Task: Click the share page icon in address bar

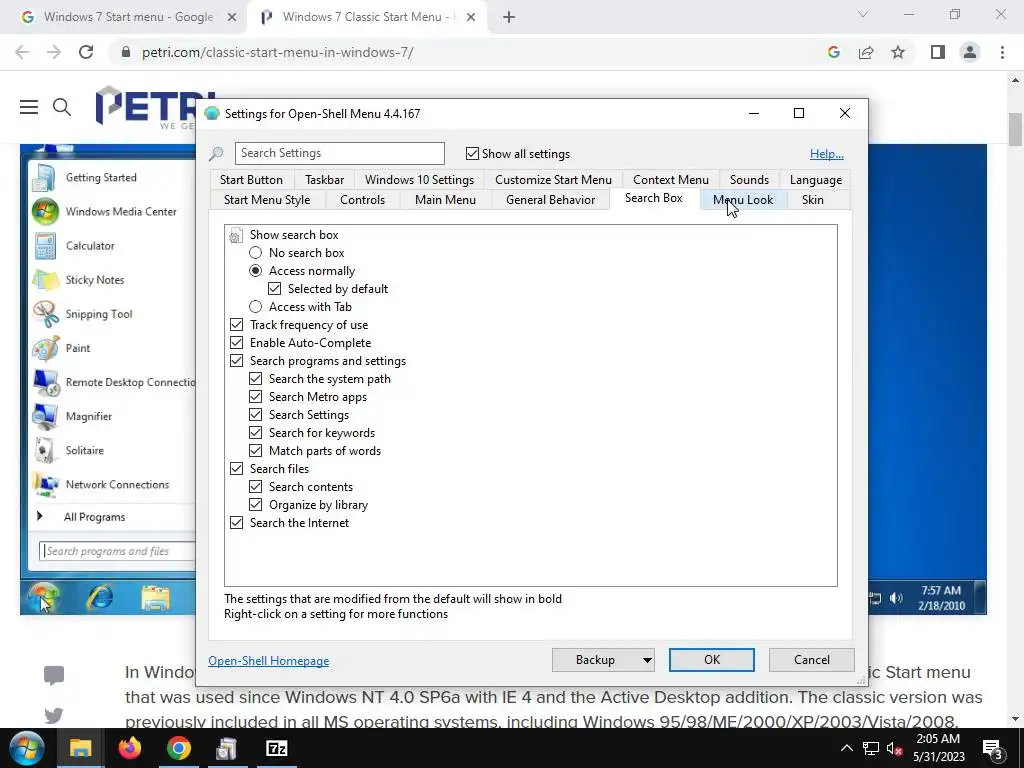Action: 866,52
